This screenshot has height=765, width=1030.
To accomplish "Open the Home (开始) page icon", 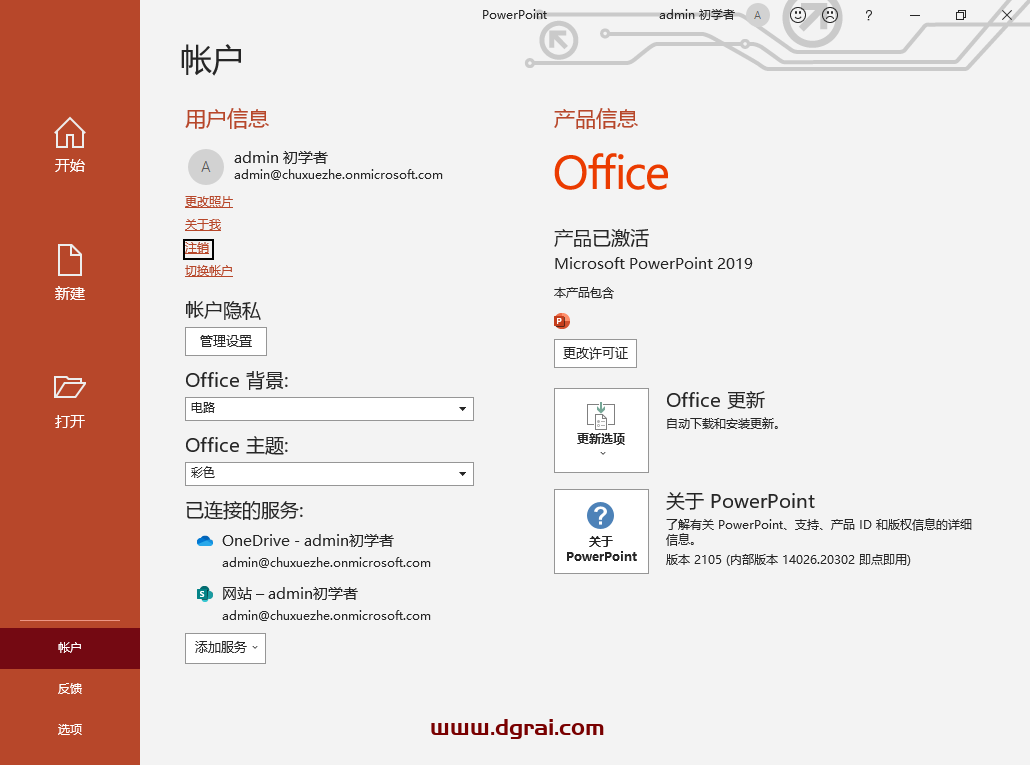I will (x=70, y=133).
